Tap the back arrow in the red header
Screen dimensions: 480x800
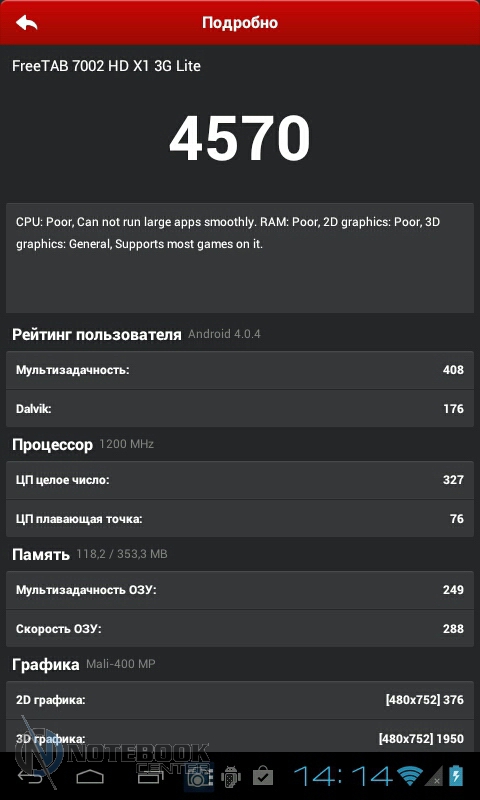click(x=27, y=22)
